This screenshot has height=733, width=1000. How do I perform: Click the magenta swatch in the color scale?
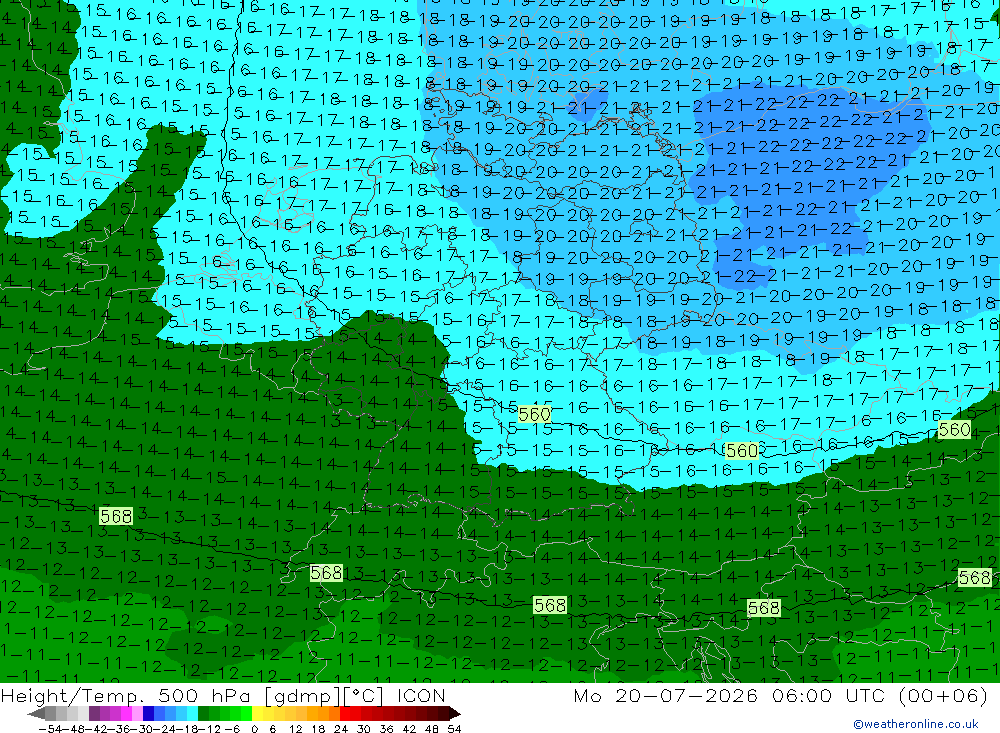click(x=126, y=713)
